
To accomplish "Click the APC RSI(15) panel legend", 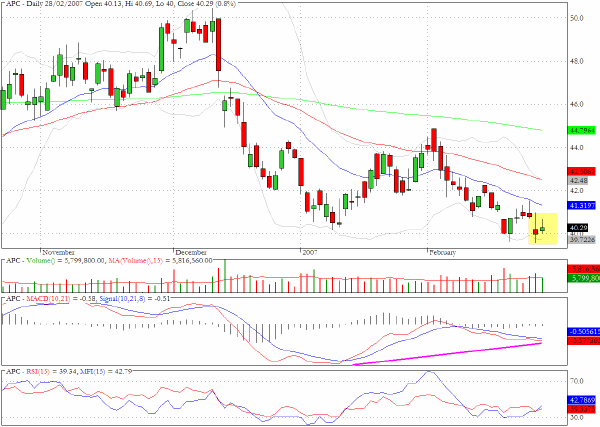I will pos(68,372).
